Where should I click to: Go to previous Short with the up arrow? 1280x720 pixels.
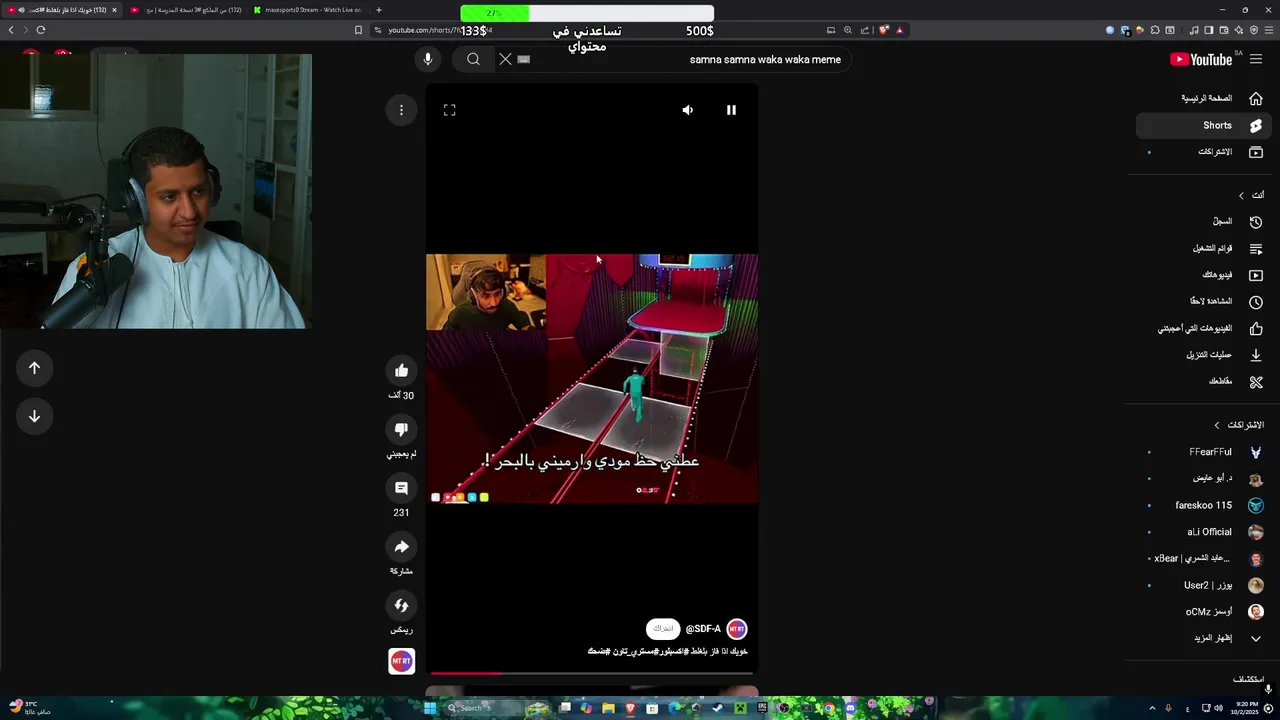click(x=34, y=368)
